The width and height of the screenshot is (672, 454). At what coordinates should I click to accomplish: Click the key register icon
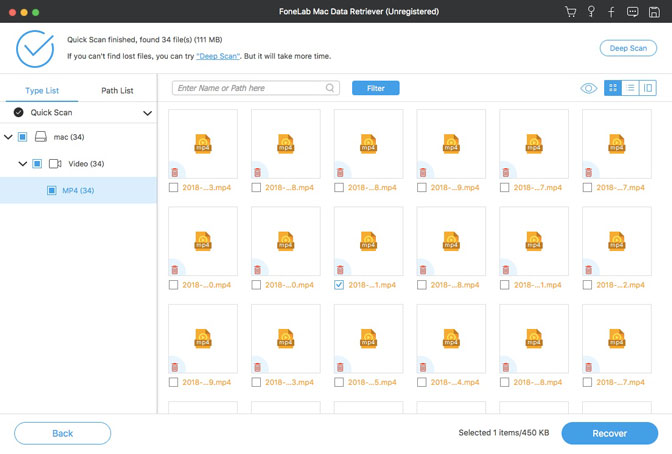(591, 12)
